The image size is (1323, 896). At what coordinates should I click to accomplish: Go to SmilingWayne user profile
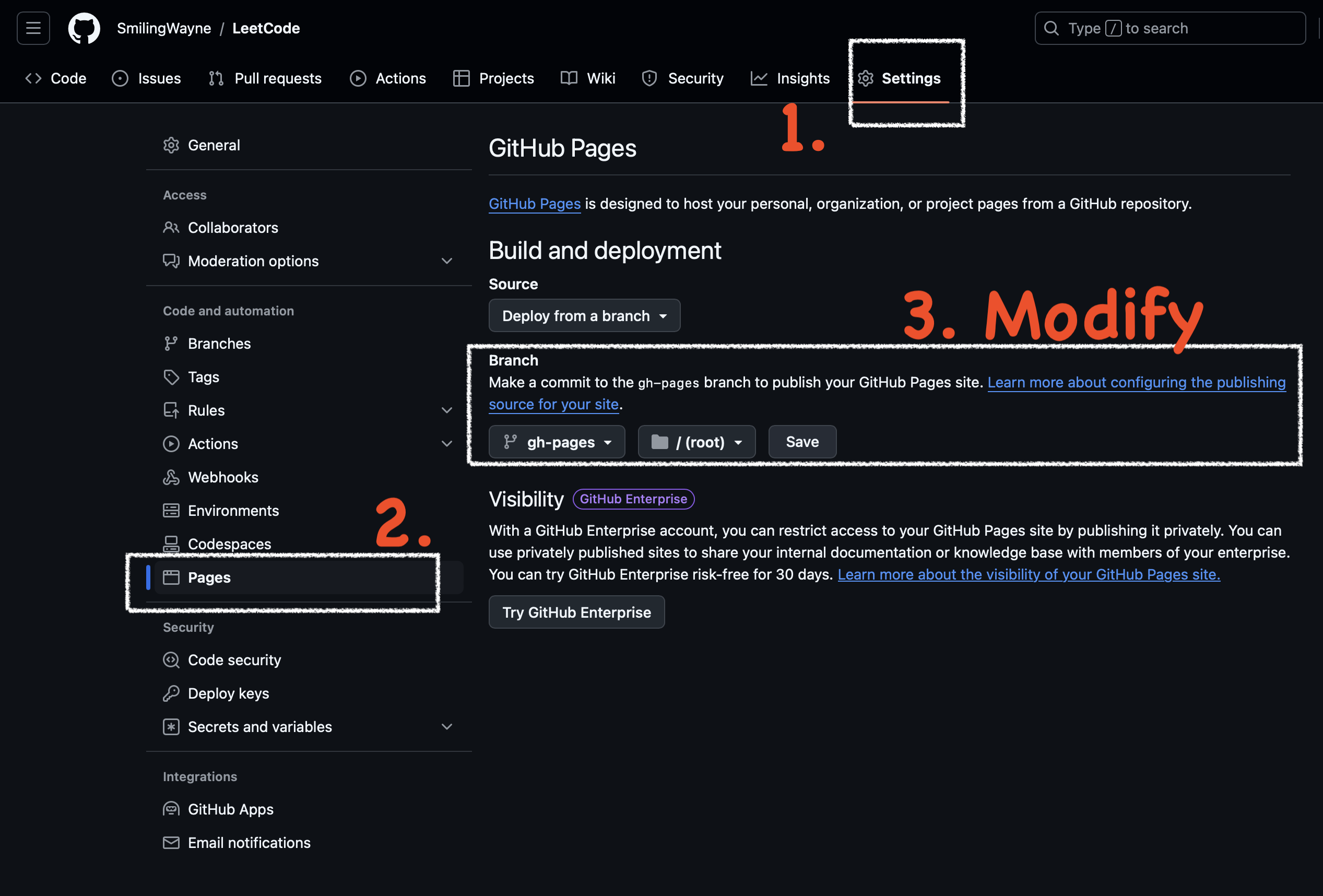[x=164, y=28]
